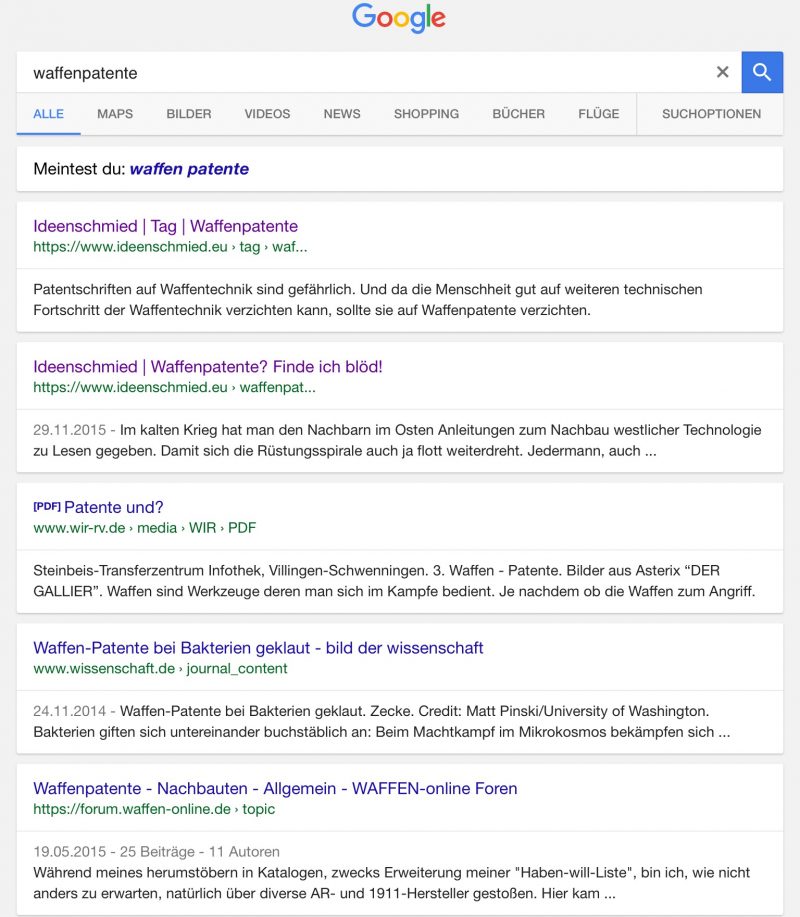Open 'Waffen-Patente bei Bakterien geklaut' result
800x917 pixels.
pyautogui.click(x=258, y=648)
